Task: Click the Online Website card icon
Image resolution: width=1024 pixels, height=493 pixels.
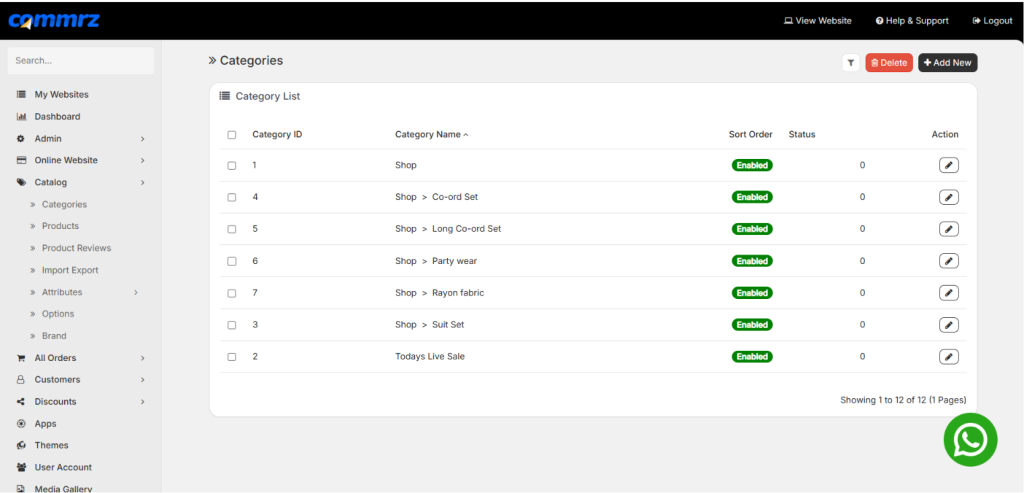Action: coord(21,160)
